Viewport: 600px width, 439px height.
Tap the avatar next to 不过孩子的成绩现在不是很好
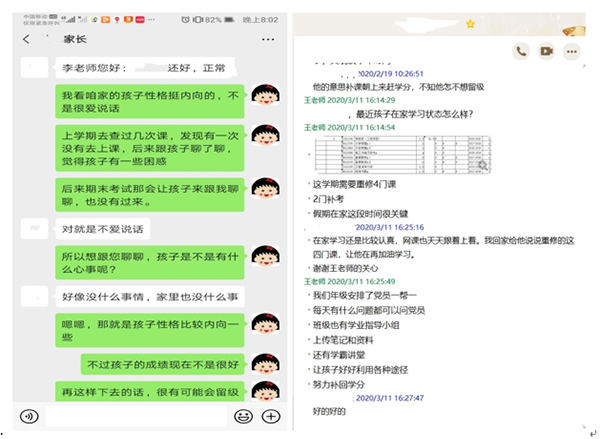266,364
